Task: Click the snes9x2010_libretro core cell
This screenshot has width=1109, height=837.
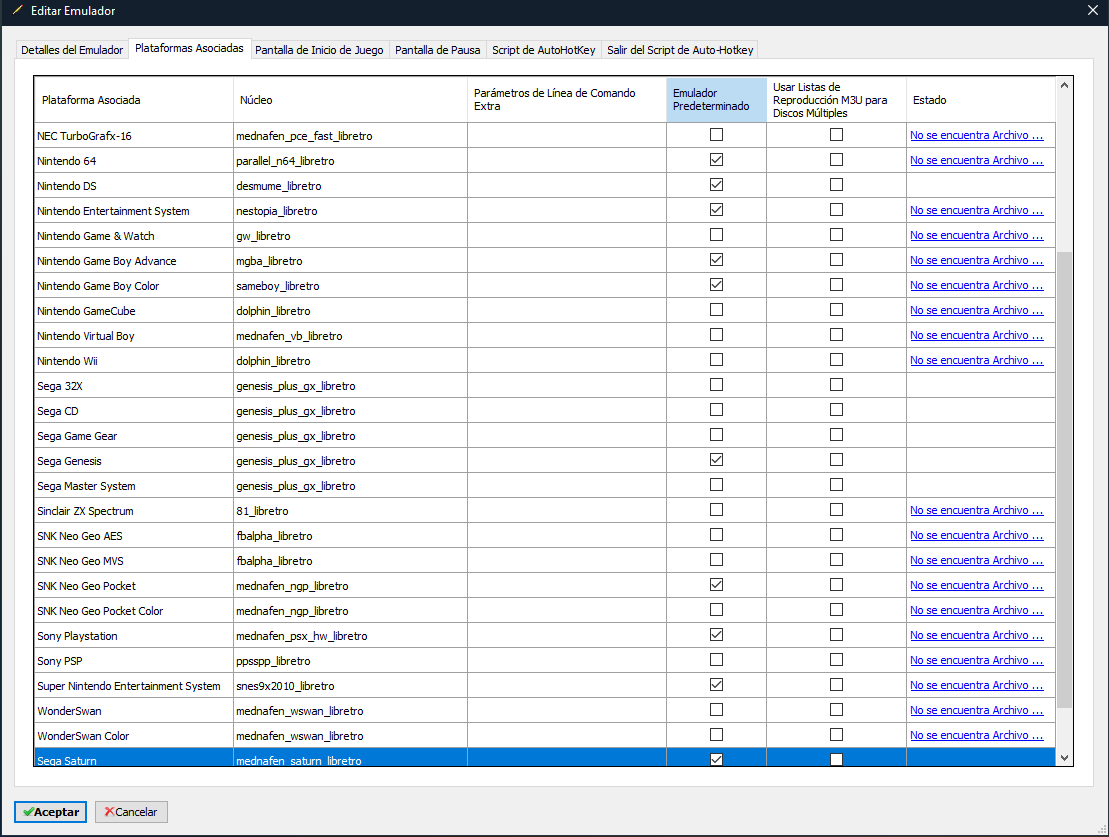Action: click(350, 686)
